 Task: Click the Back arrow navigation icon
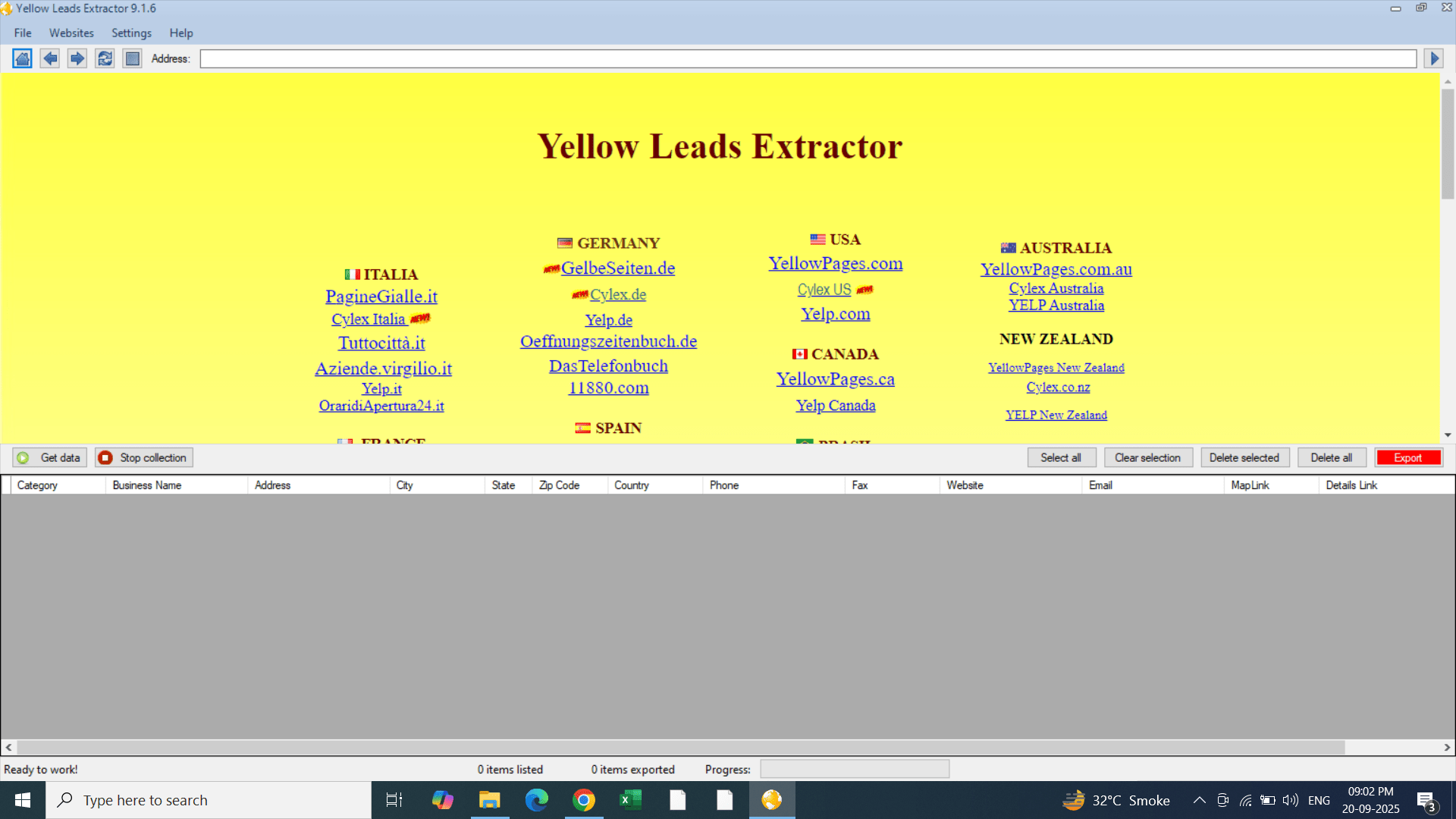click(50, 58)
